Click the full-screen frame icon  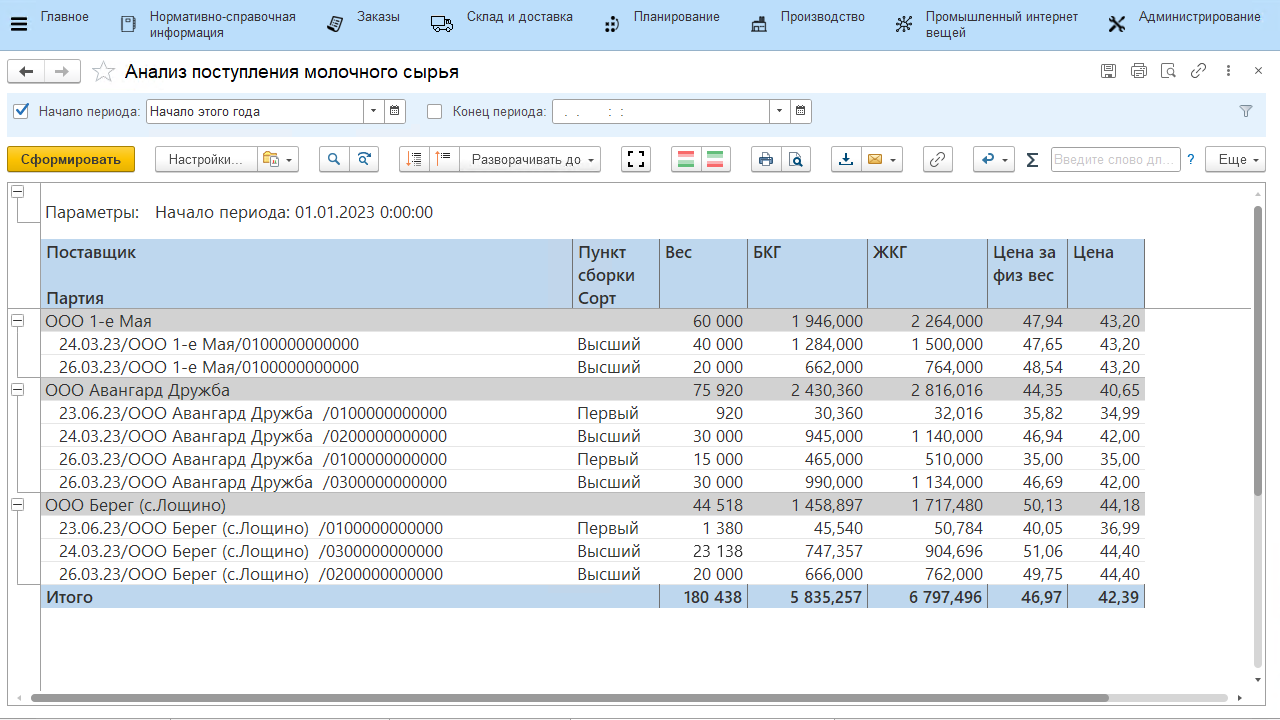click(x=636, y=159)
